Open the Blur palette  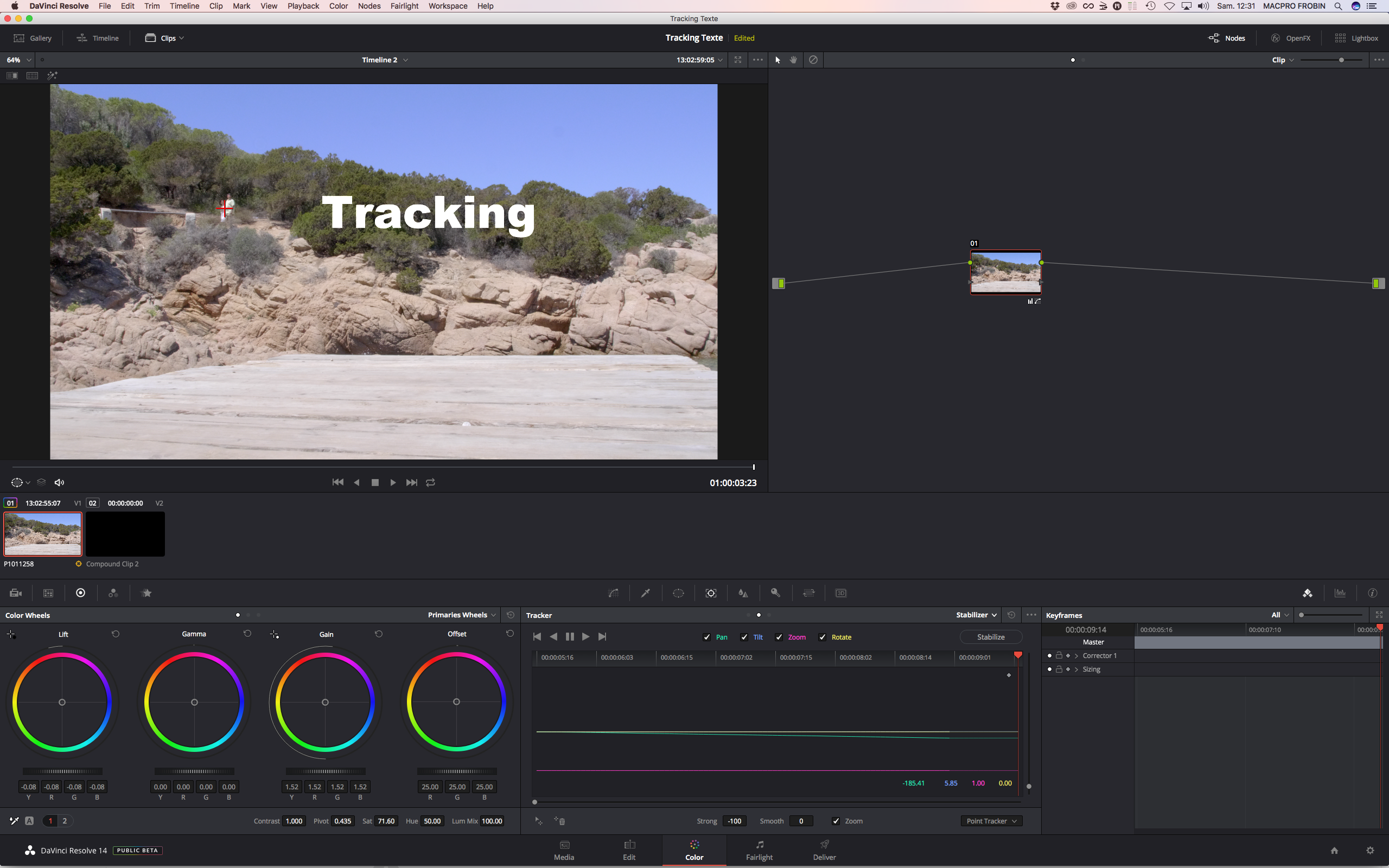pos(743,592)
